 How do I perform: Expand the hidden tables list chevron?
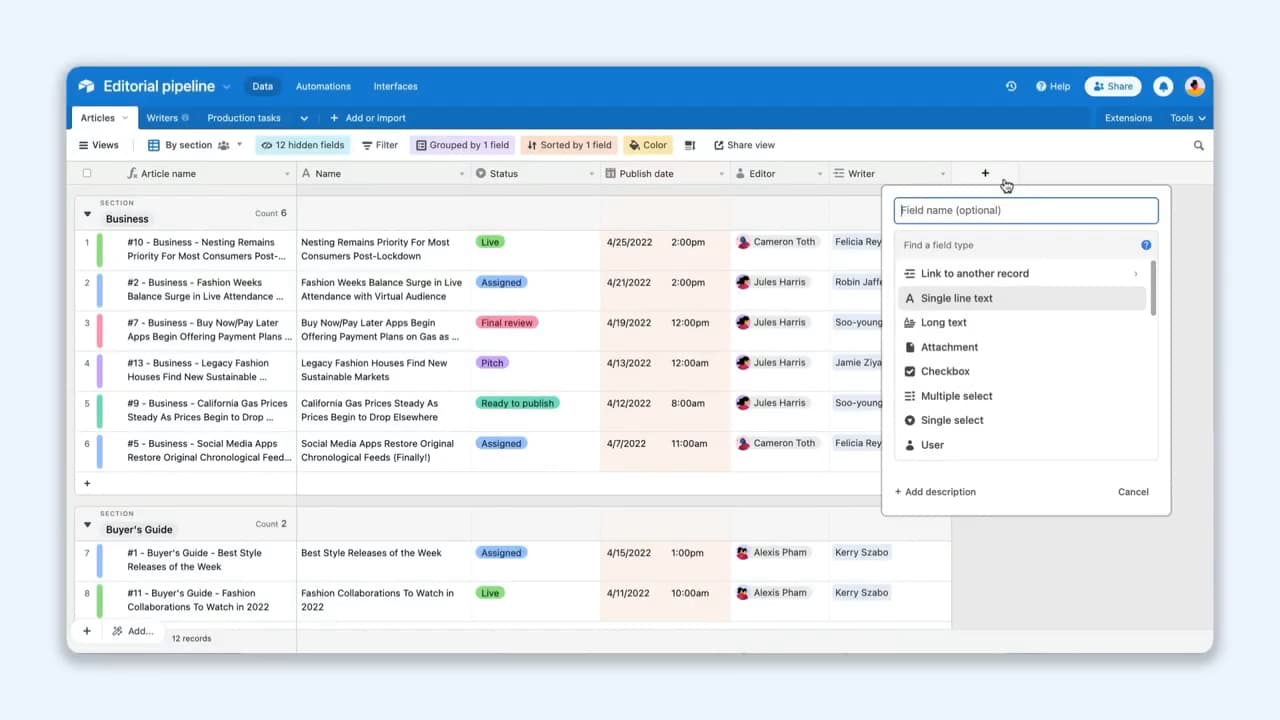click(304, 118)
